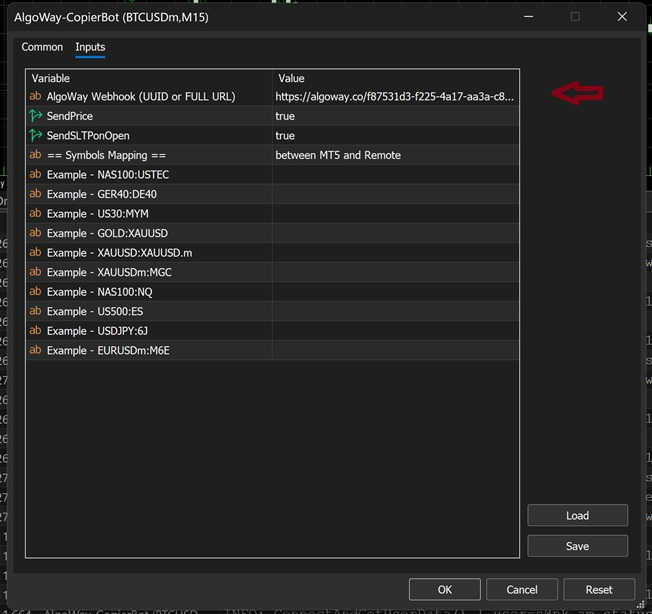This screenshot has width=652, height=614.
Task: Select the Inputs tab
Action: tap(90, 47)
